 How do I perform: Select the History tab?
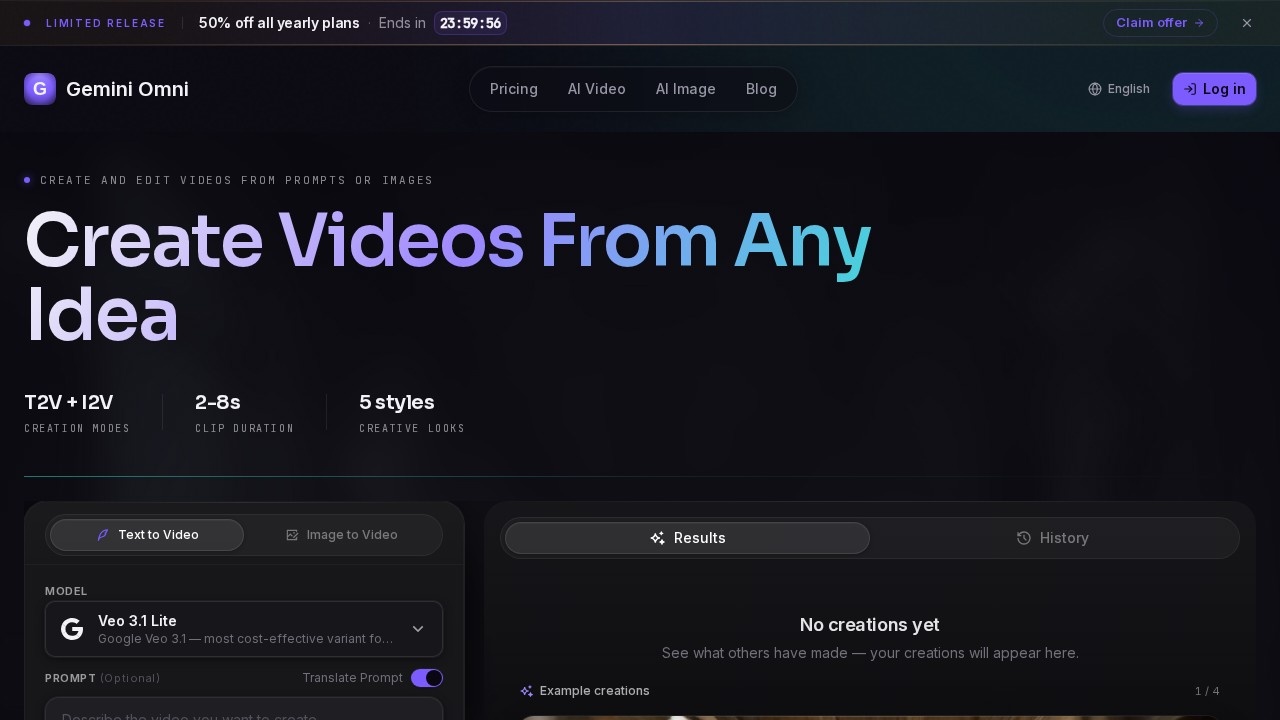(x=1053, y=538)
